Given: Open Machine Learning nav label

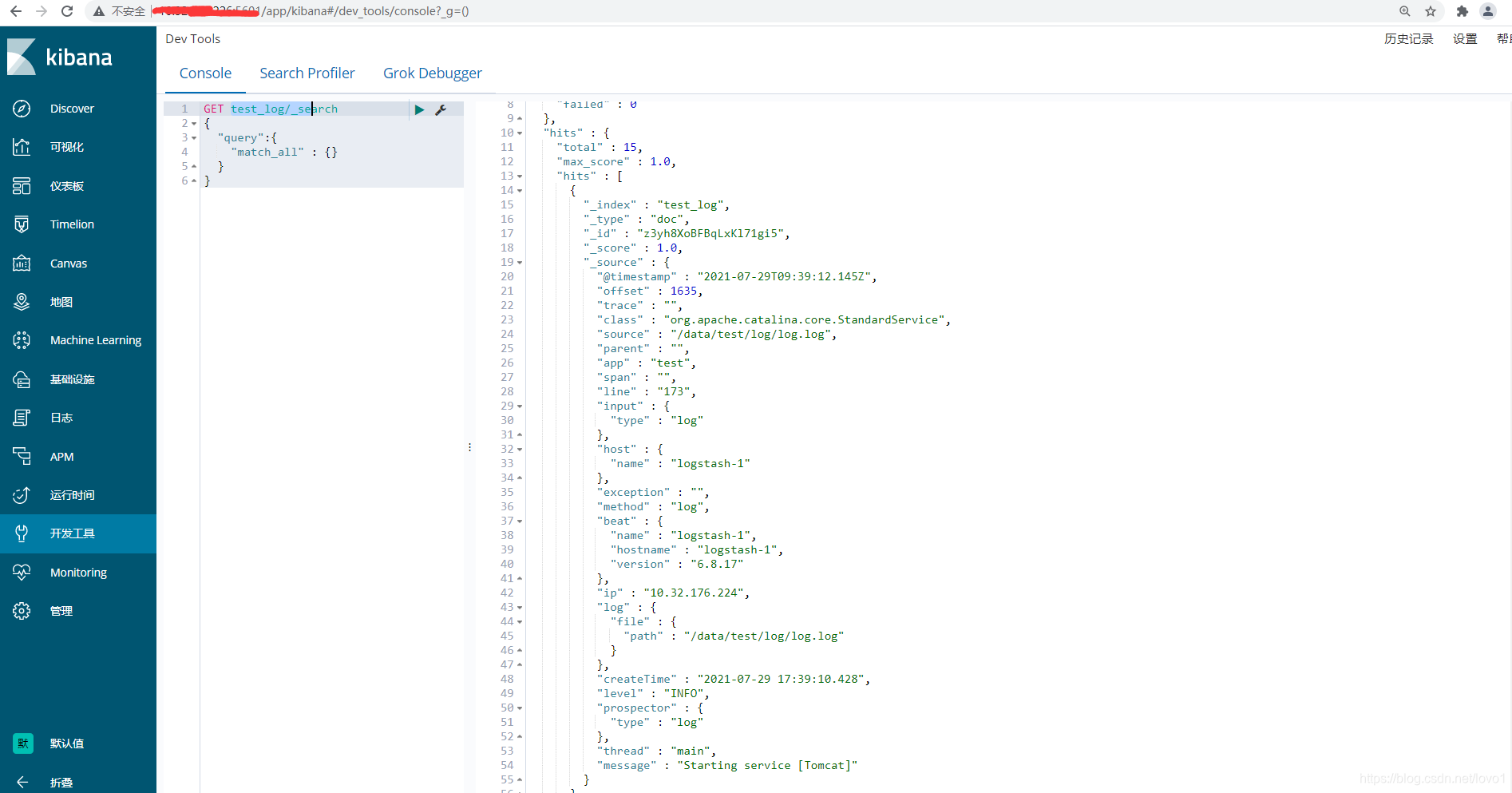Looking at the screenshot, I should [96, 340].
